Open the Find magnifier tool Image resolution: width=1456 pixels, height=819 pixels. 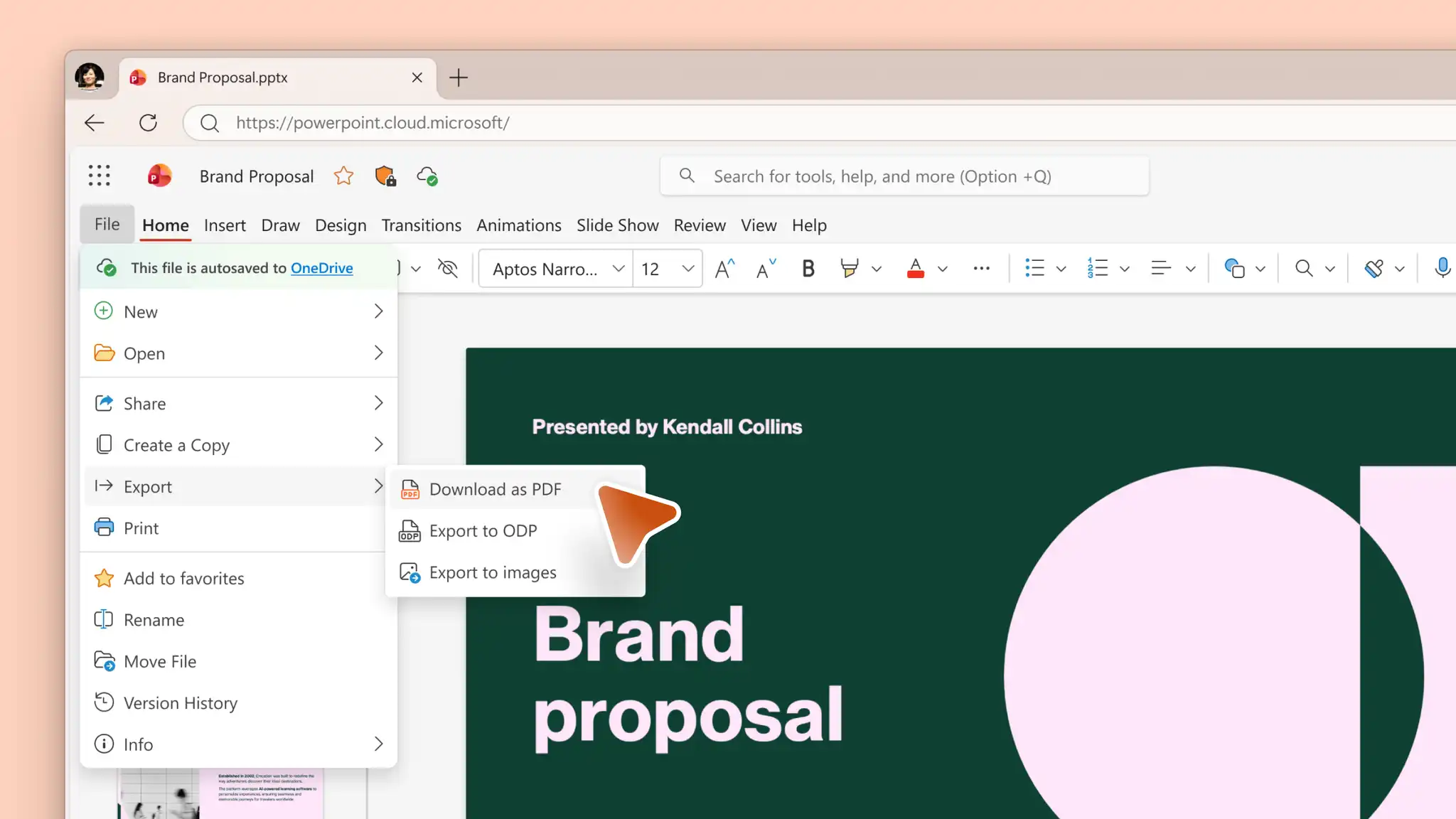(1304, 269)
